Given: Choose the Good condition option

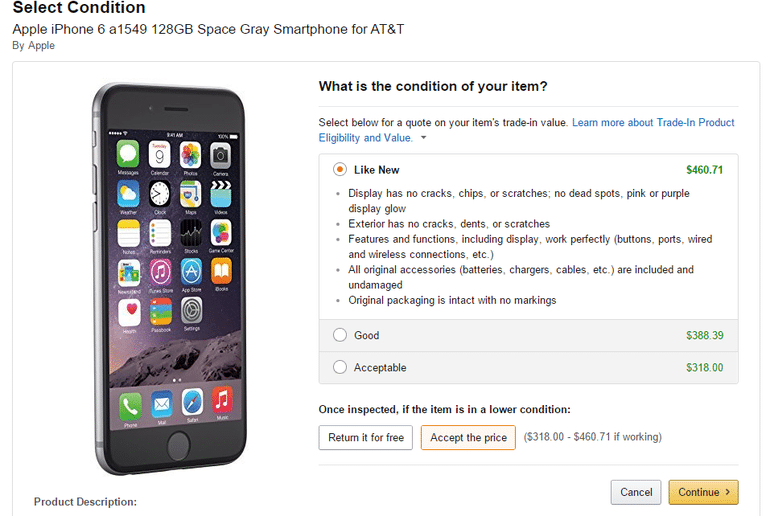Looking at the screenshot, I should (x=340, y=335).
